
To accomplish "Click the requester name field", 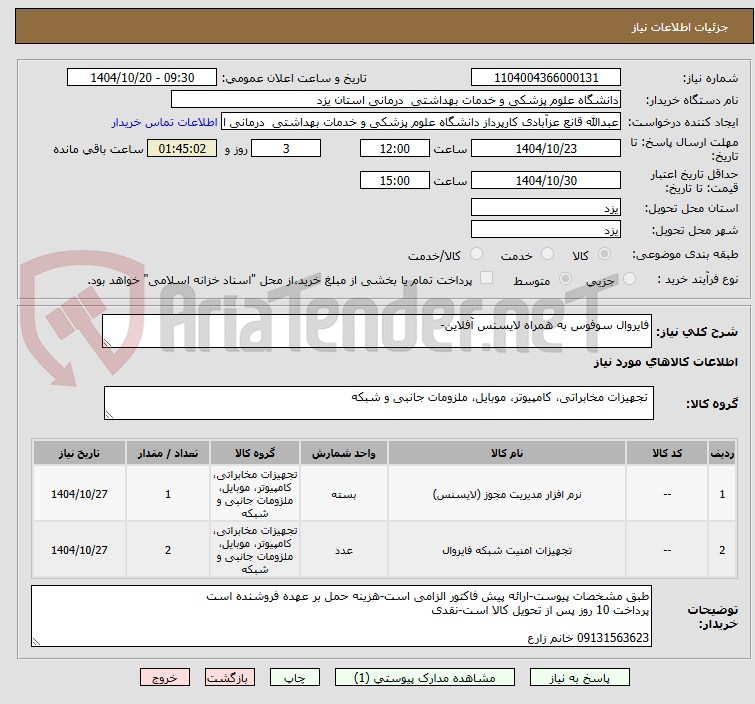I will pyautogui.click(x=420, y=122).
